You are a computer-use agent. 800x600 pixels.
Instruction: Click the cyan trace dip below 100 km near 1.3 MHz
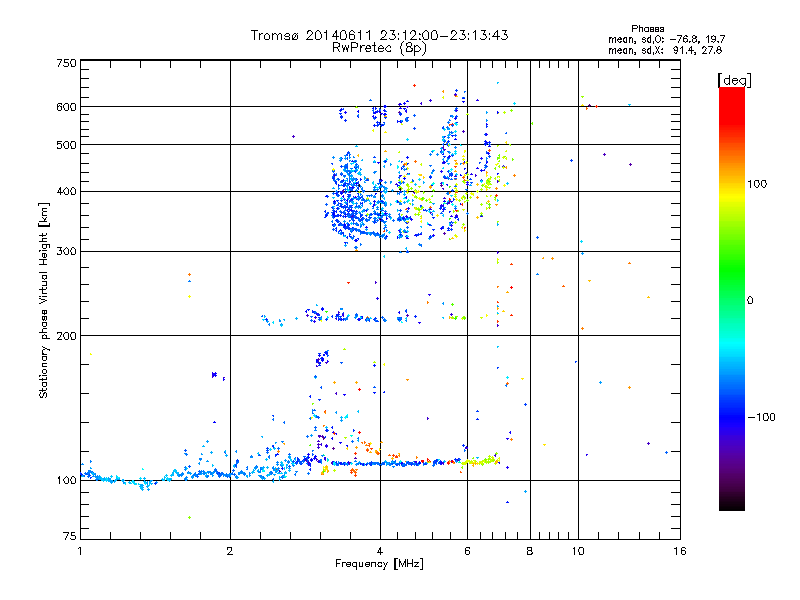point(145,485)
